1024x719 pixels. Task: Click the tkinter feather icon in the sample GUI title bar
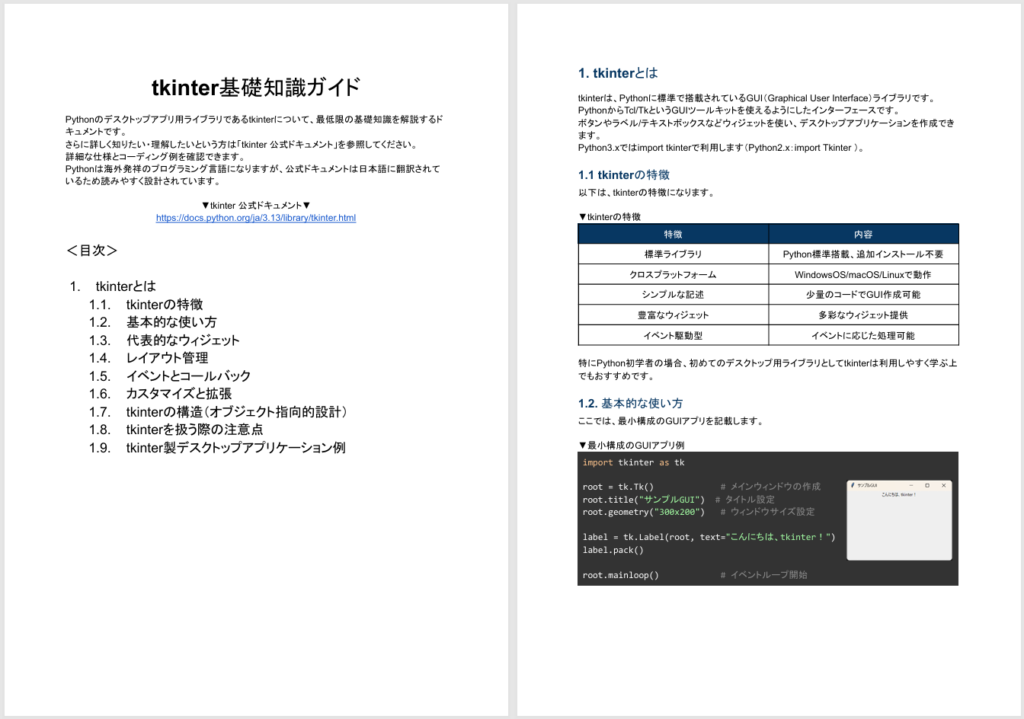[x=853, y=485]
